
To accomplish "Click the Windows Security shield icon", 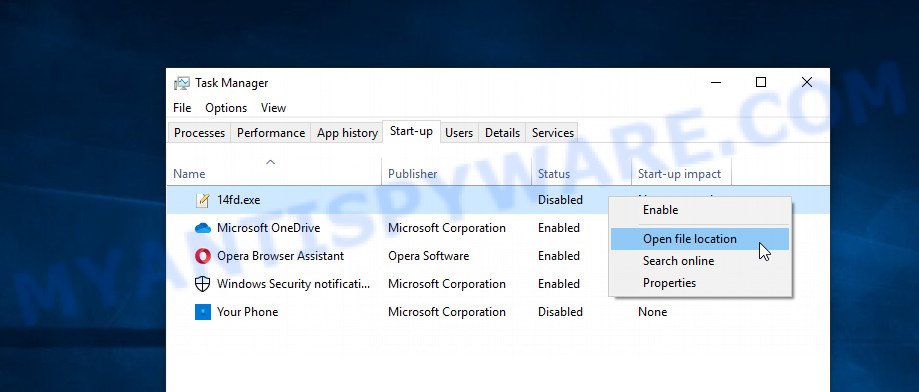I will [x=202, y=284].
